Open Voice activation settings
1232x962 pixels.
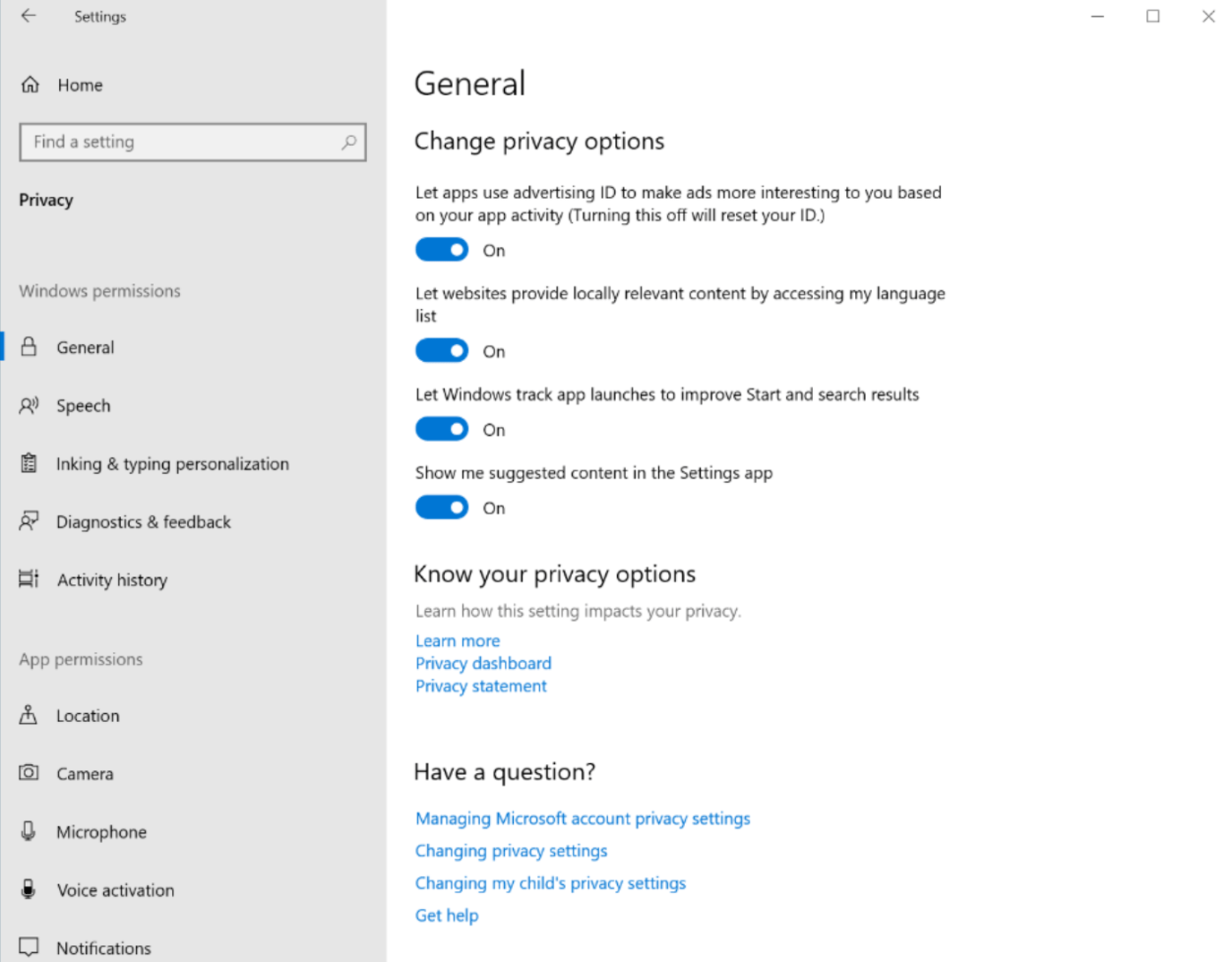(28, 889)
